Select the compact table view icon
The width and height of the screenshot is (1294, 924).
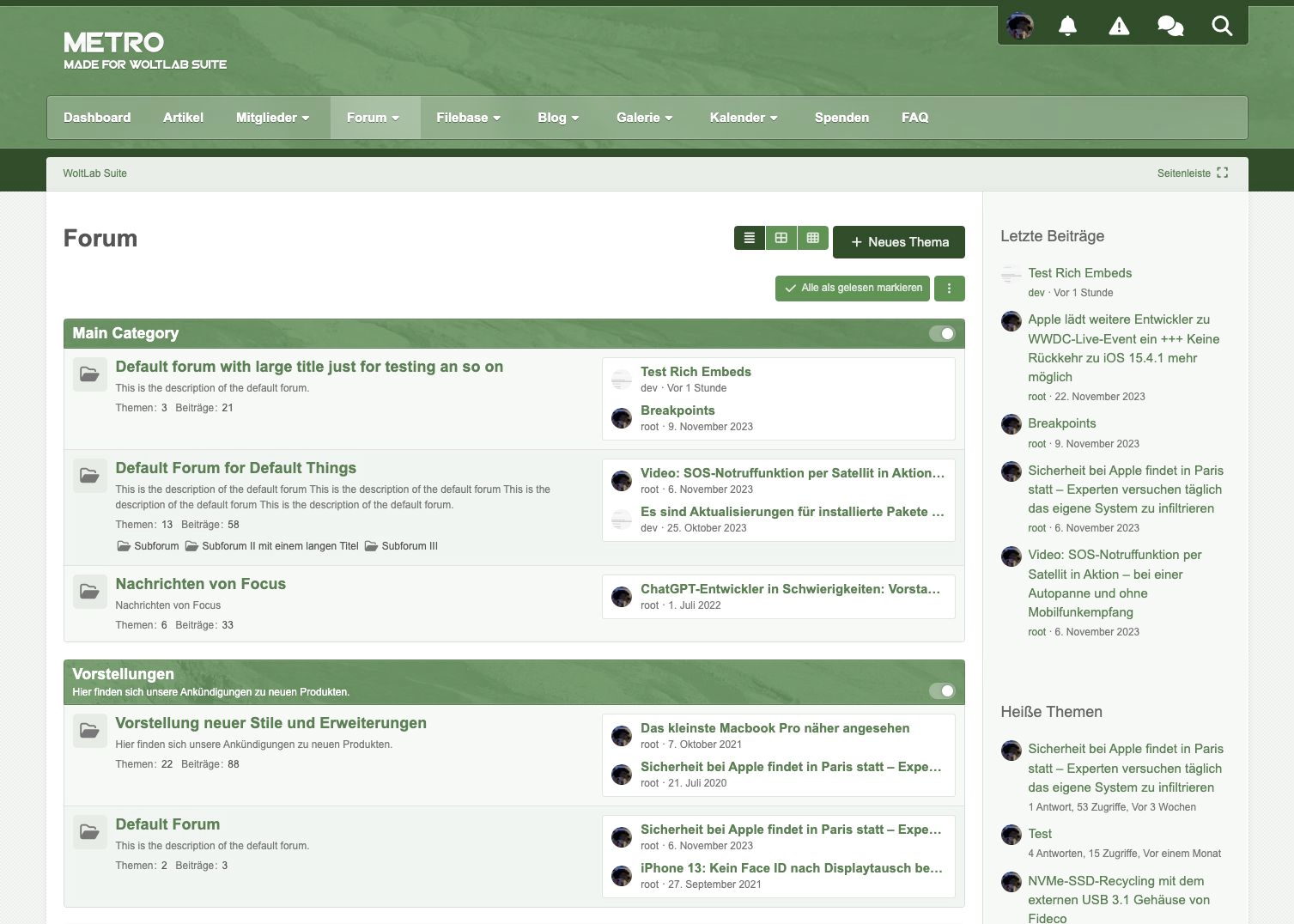coord(813,238)
